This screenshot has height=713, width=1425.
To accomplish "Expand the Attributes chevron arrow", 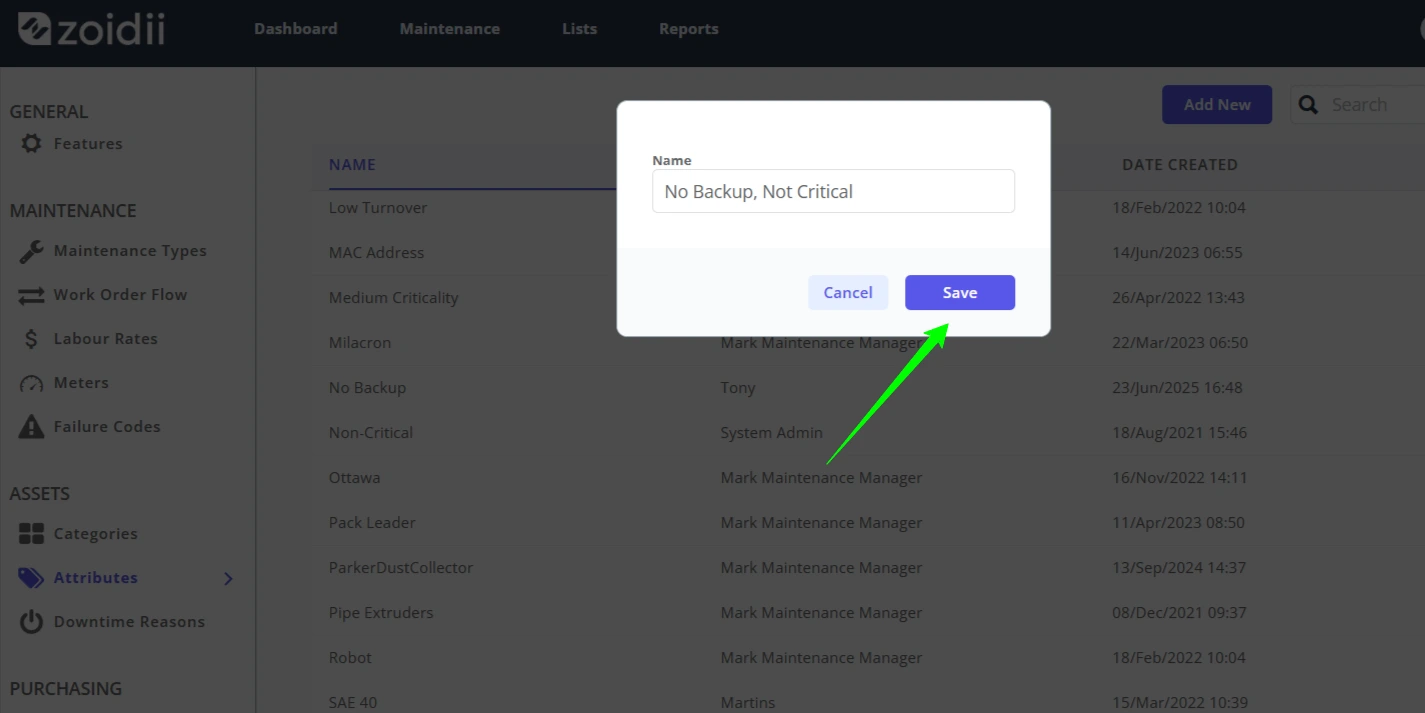I will click(x=228, y=578).
